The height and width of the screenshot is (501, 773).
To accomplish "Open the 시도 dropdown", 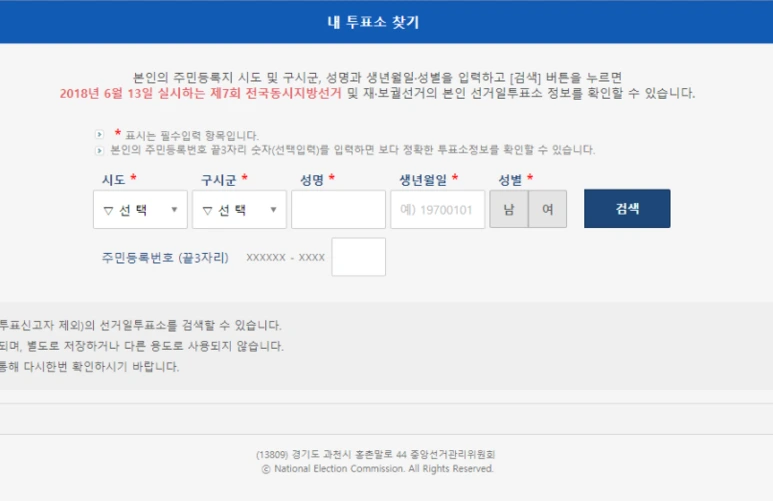I will (x=140, y=210).
